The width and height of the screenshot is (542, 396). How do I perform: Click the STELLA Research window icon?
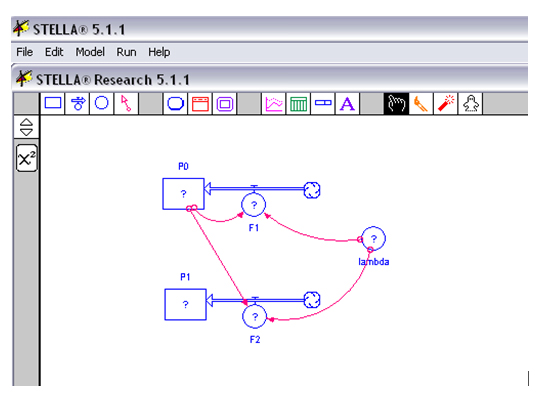coord(24,78)
